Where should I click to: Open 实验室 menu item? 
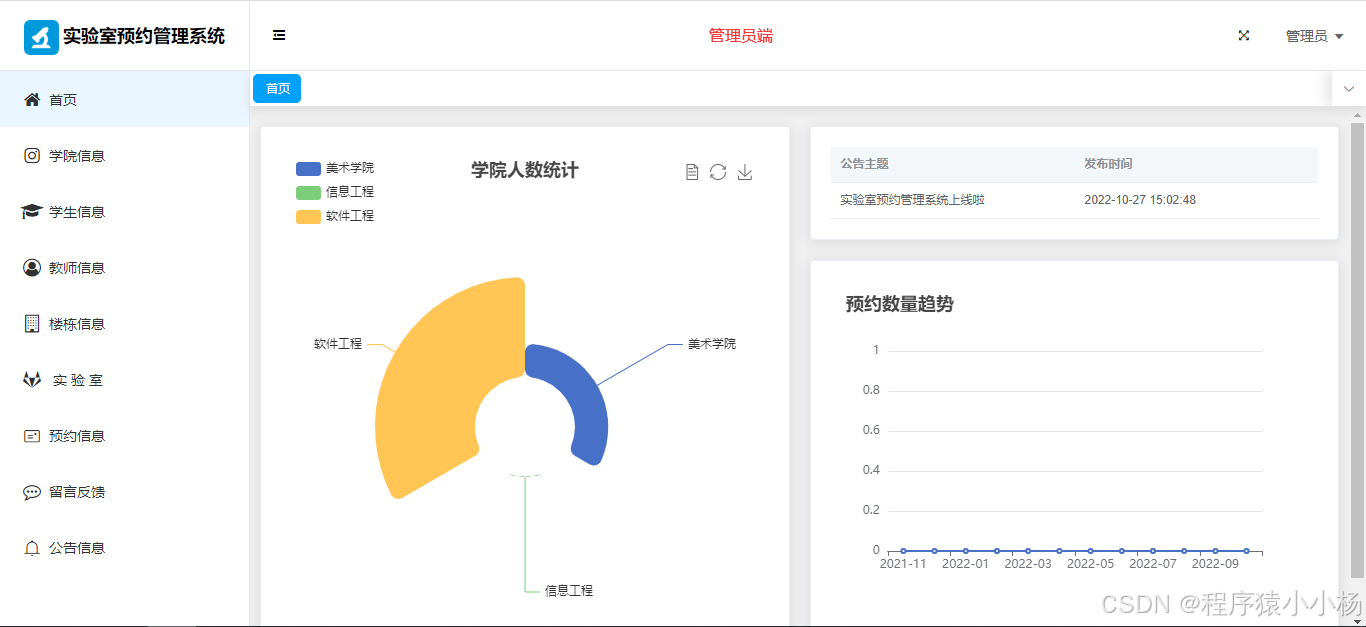(124, 380)
